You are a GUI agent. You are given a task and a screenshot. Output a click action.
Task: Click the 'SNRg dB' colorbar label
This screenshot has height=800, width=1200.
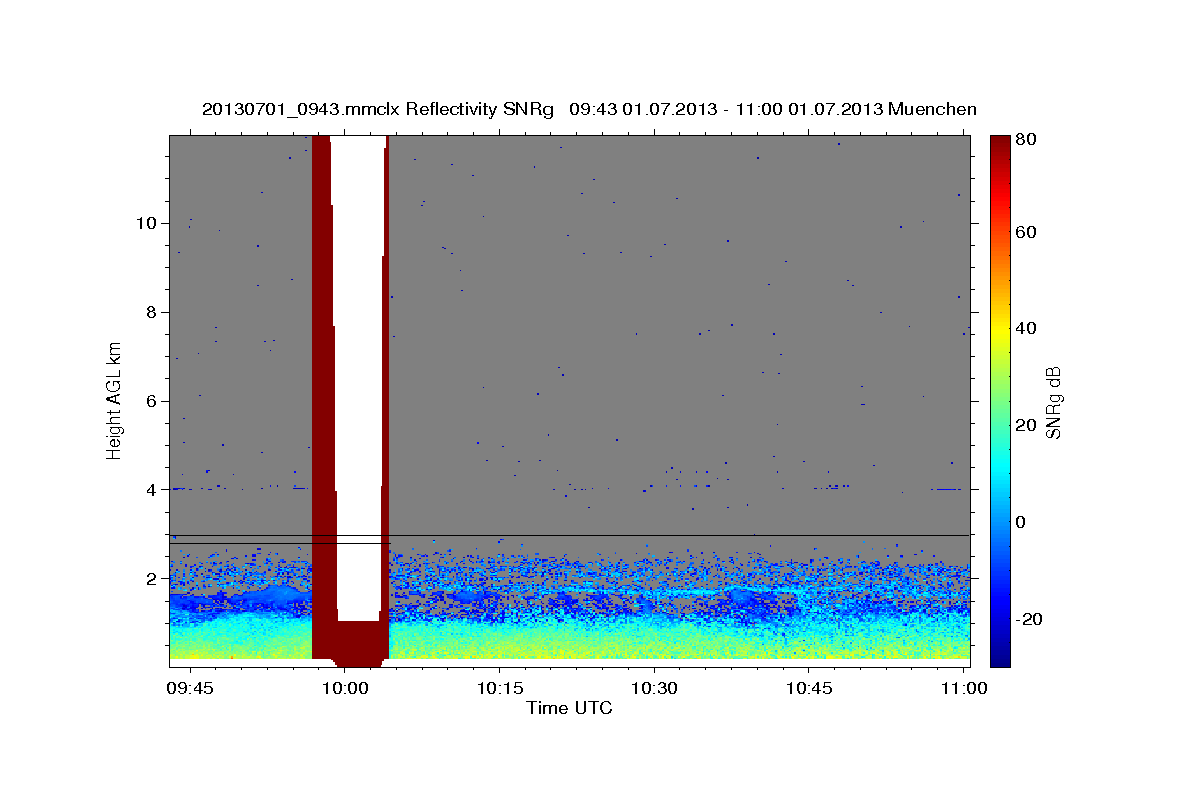pyautogui.click(x=1053, y=401)
